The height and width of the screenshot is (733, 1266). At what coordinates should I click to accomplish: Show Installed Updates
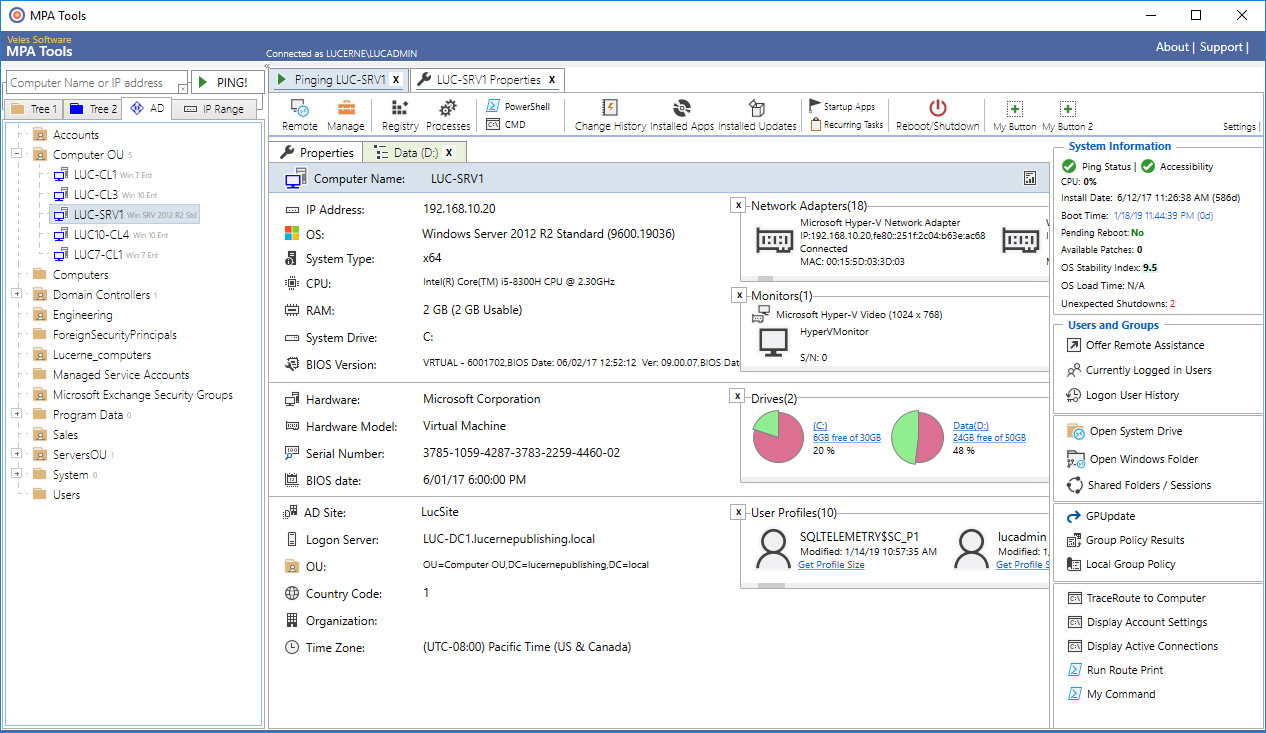(x=757, y=115)
